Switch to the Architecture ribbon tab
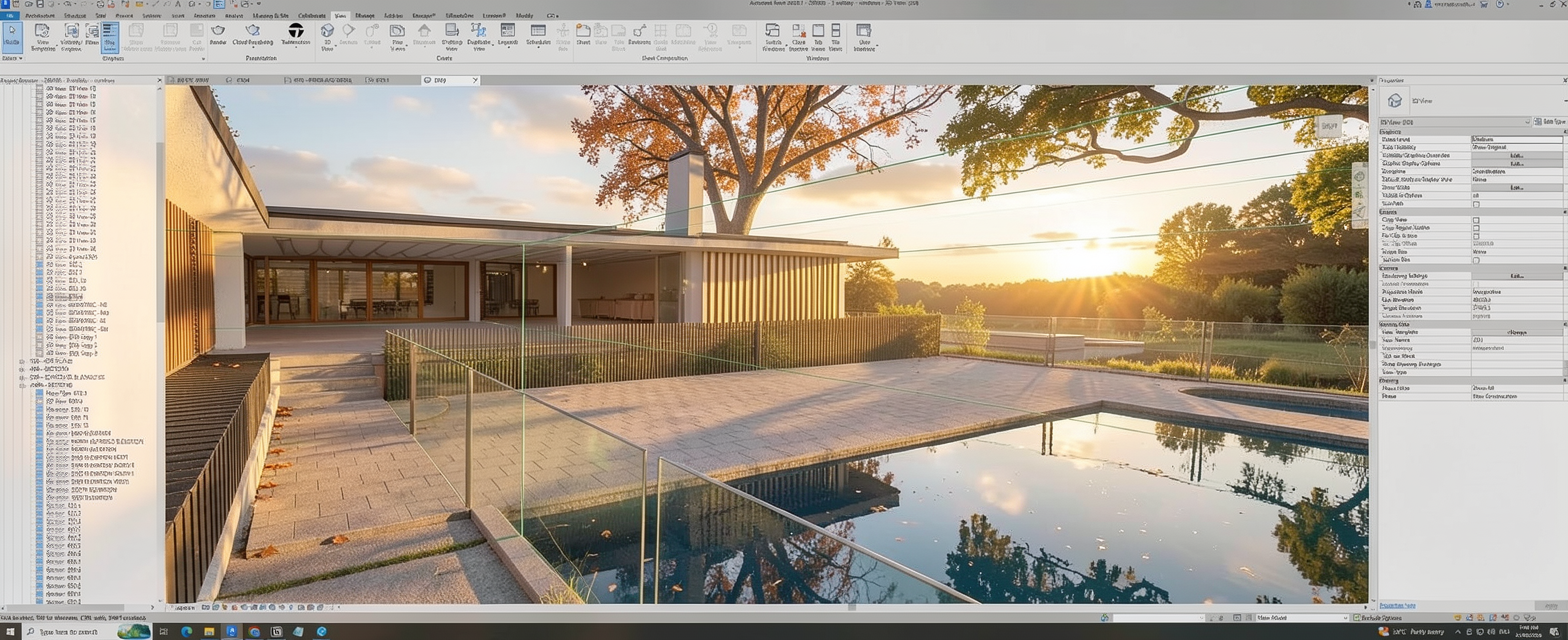This screenshot has height=640, width=1568. click(x=40, y=16)
